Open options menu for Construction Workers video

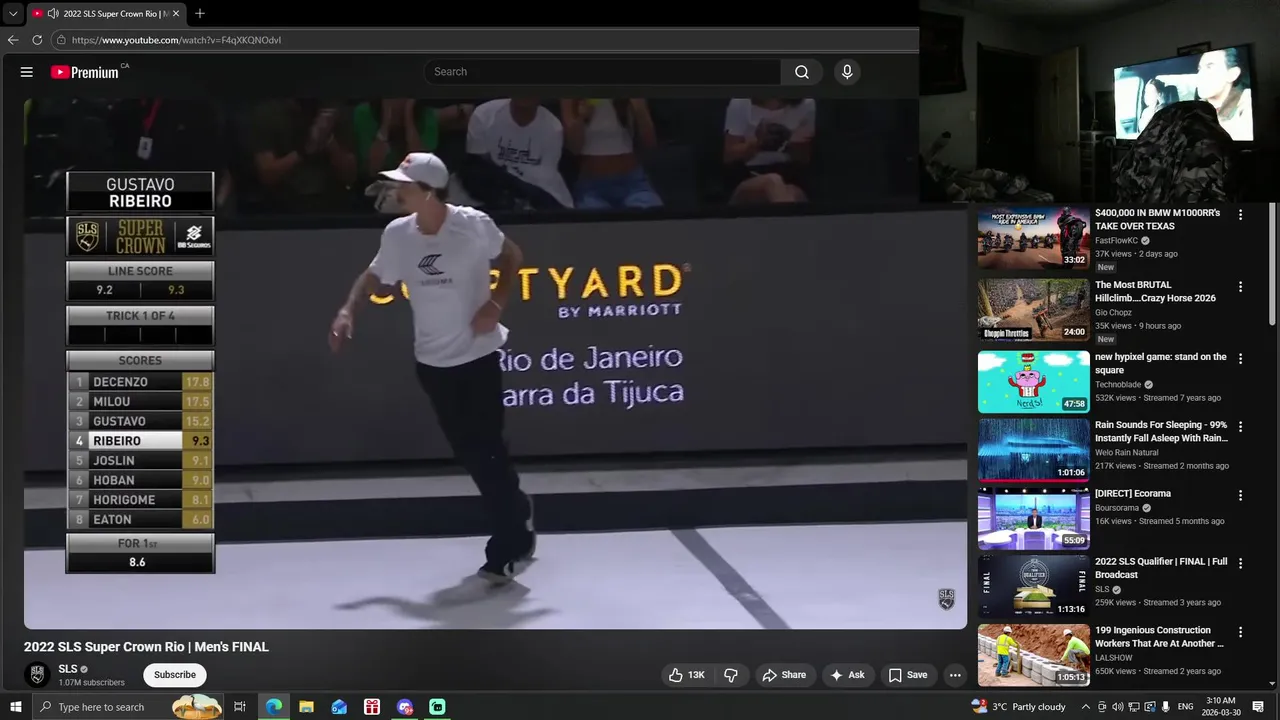[1241, 632]
